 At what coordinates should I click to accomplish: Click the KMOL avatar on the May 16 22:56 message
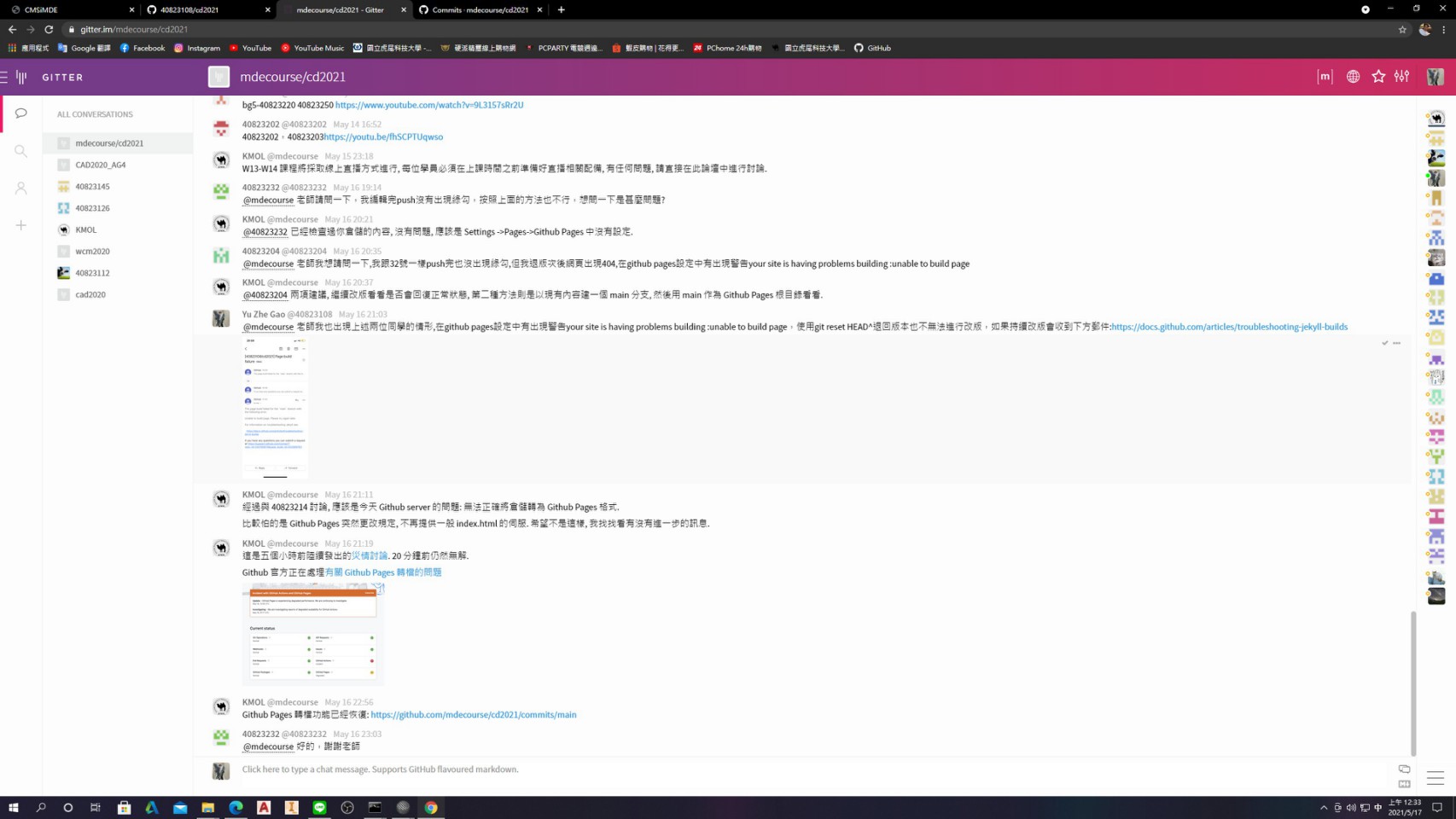221,706
